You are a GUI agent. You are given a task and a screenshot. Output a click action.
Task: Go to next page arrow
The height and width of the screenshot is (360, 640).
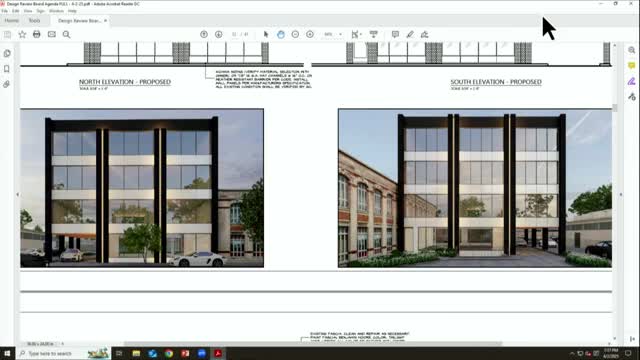[x=219, y=35]
